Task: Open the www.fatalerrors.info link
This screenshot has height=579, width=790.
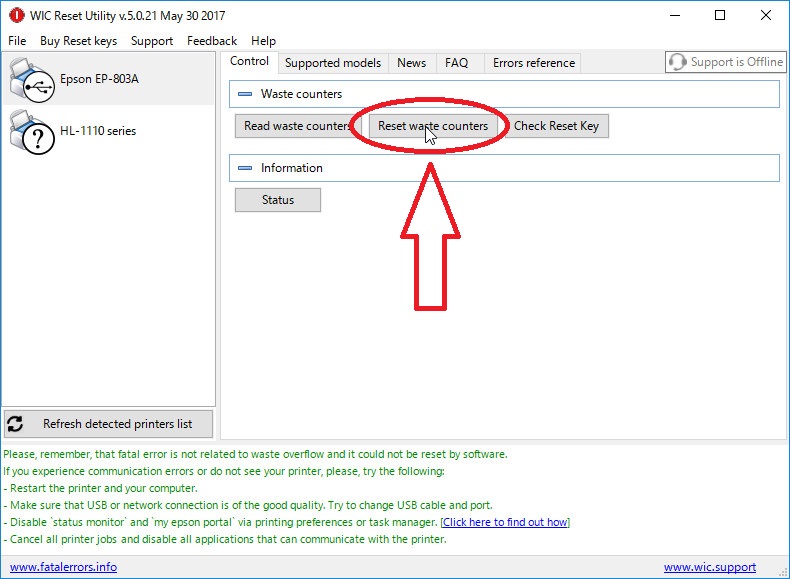Action: point(63,567)
